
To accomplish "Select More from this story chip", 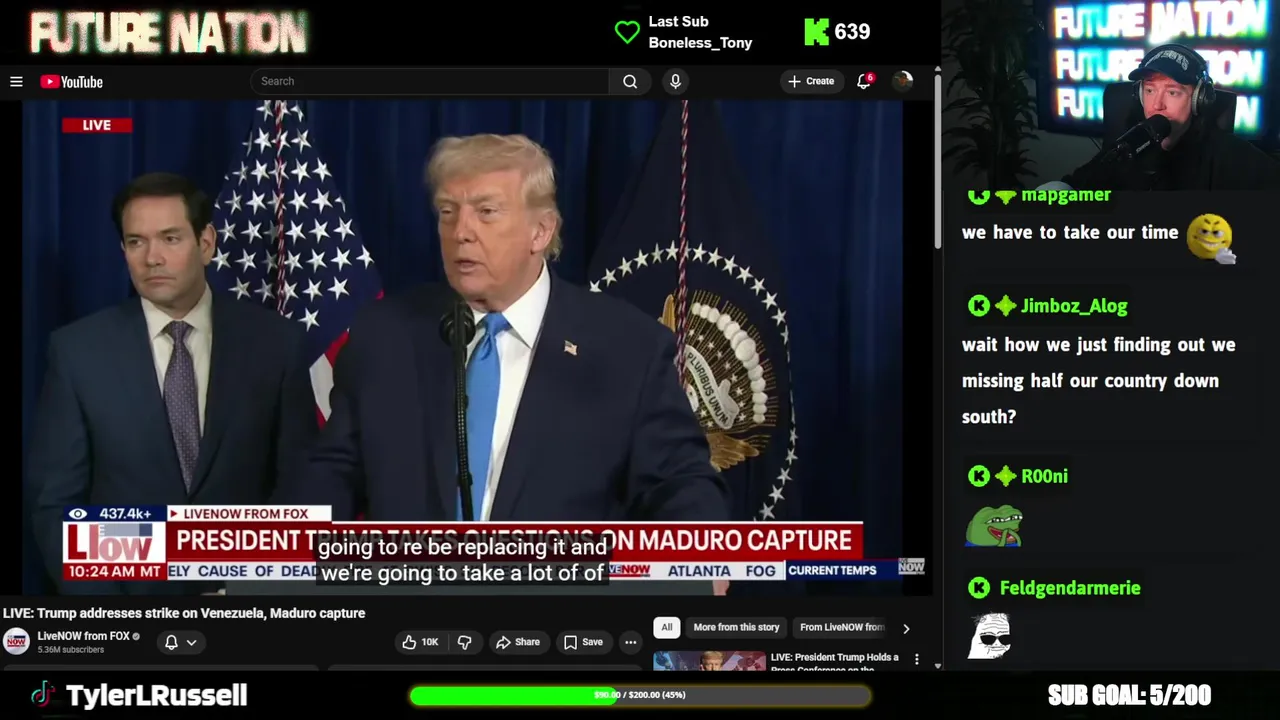I will [x=736, y=627].
